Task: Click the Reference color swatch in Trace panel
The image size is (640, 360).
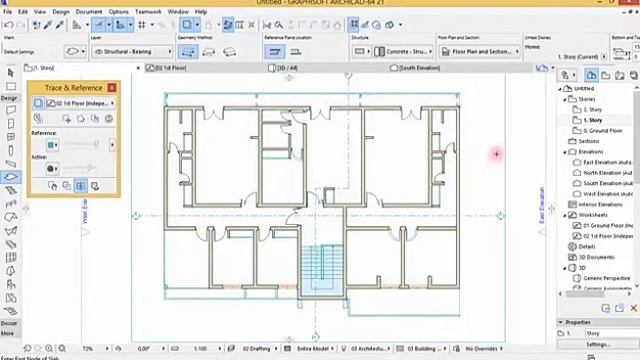Action: [52, 145]
